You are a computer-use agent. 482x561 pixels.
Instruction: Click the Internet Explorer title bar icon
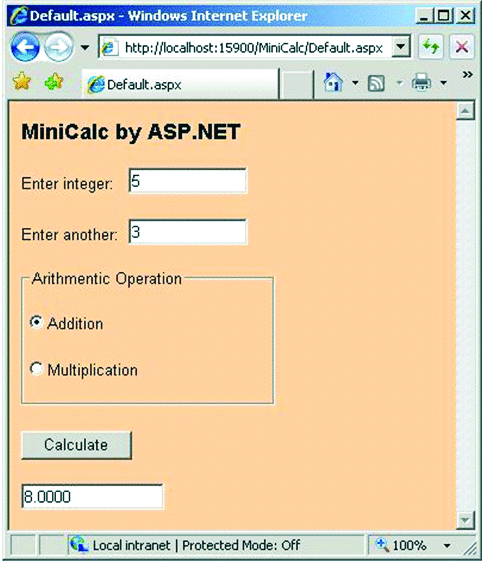point(19,16)
